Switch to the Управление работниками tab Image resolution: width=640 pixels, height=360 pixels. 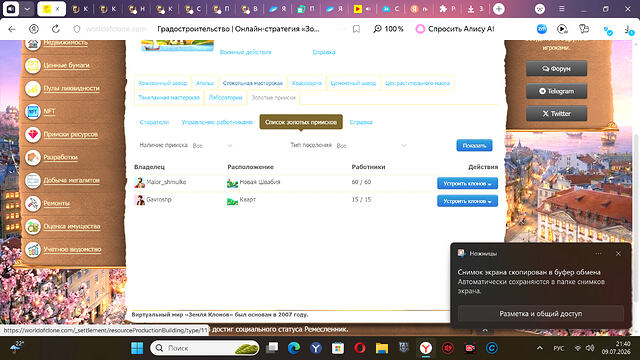coord(217,122)
